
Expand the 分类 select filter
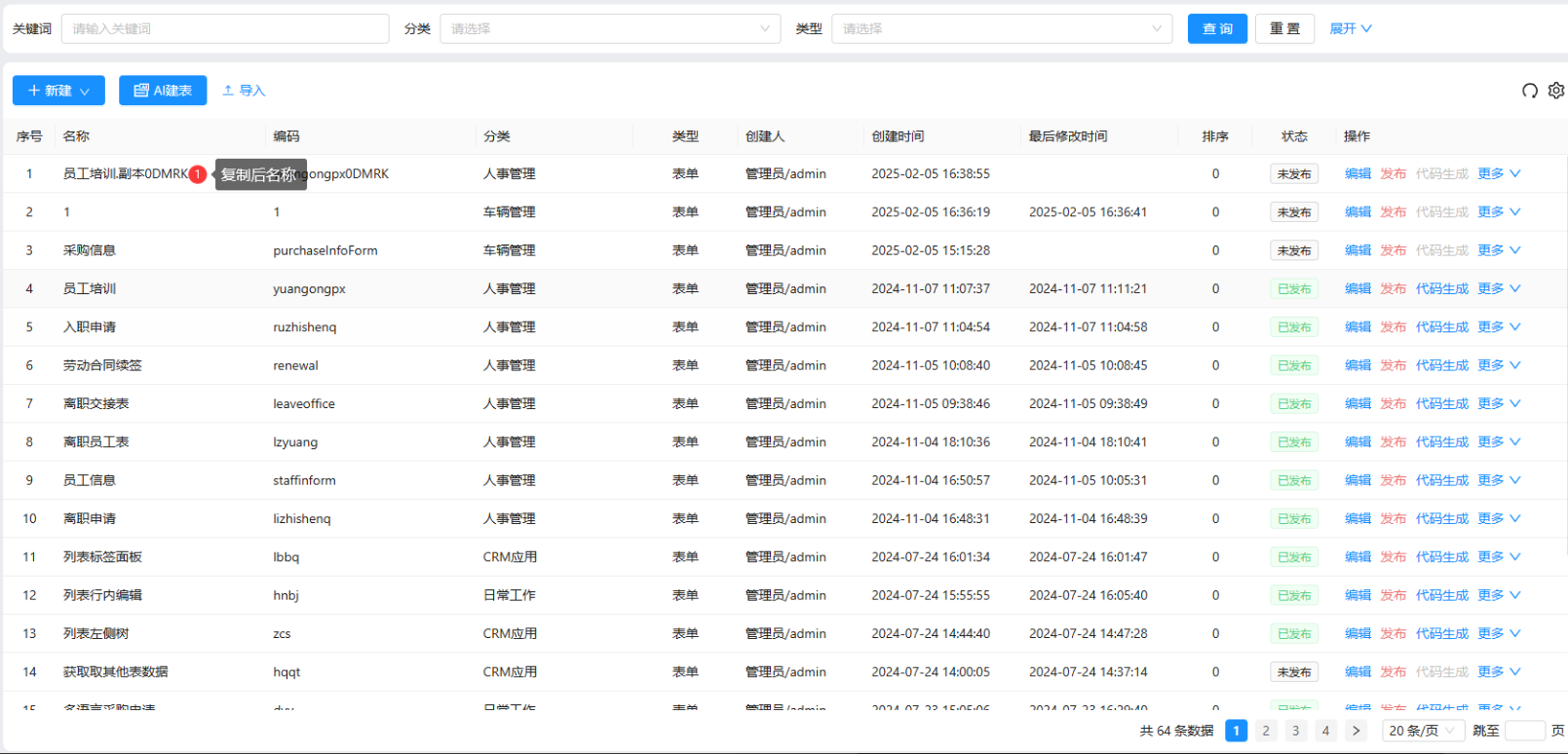[x=610, y=29]
